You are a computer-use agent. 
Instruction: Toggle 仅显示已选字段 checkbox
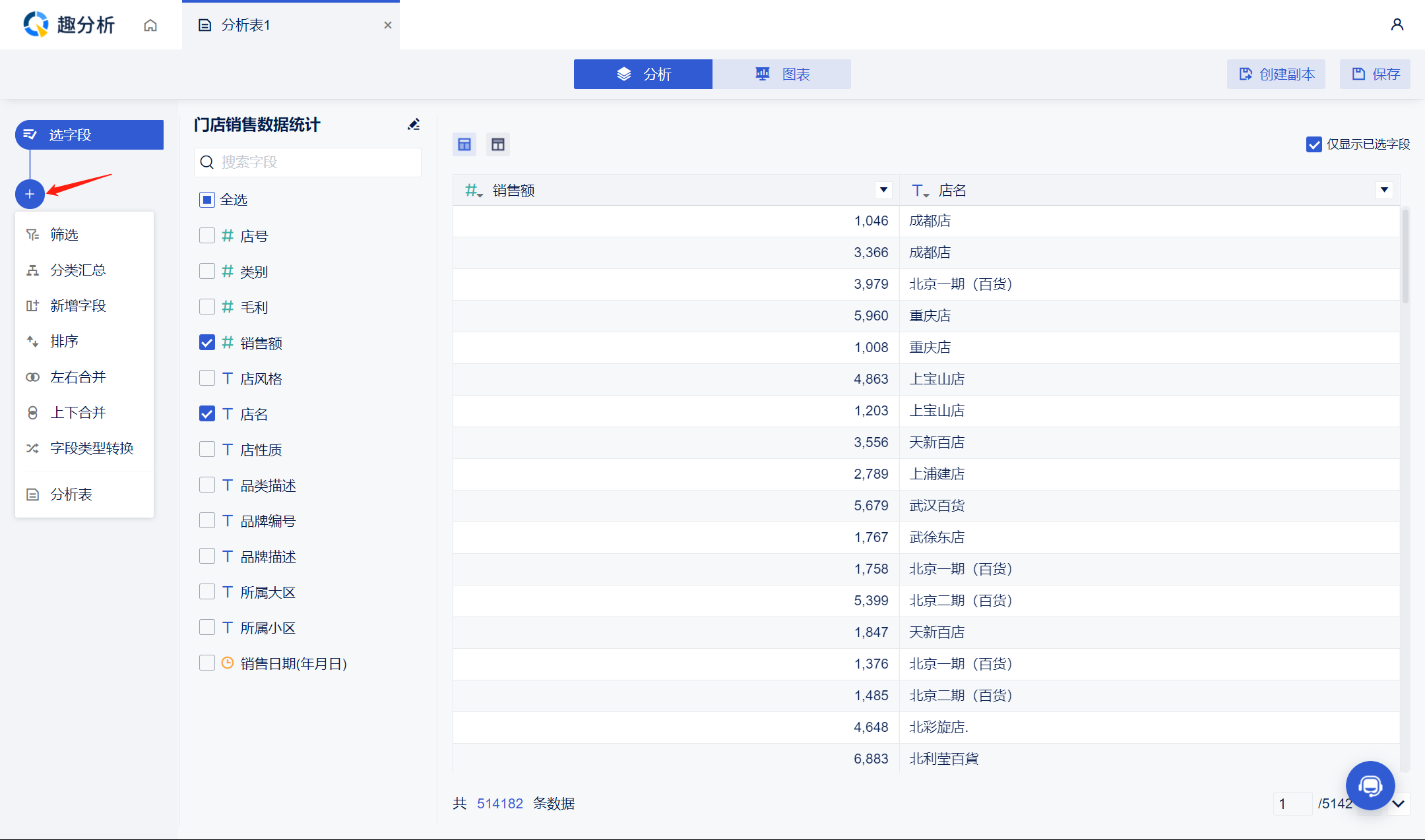click(x=1314, y=144)
